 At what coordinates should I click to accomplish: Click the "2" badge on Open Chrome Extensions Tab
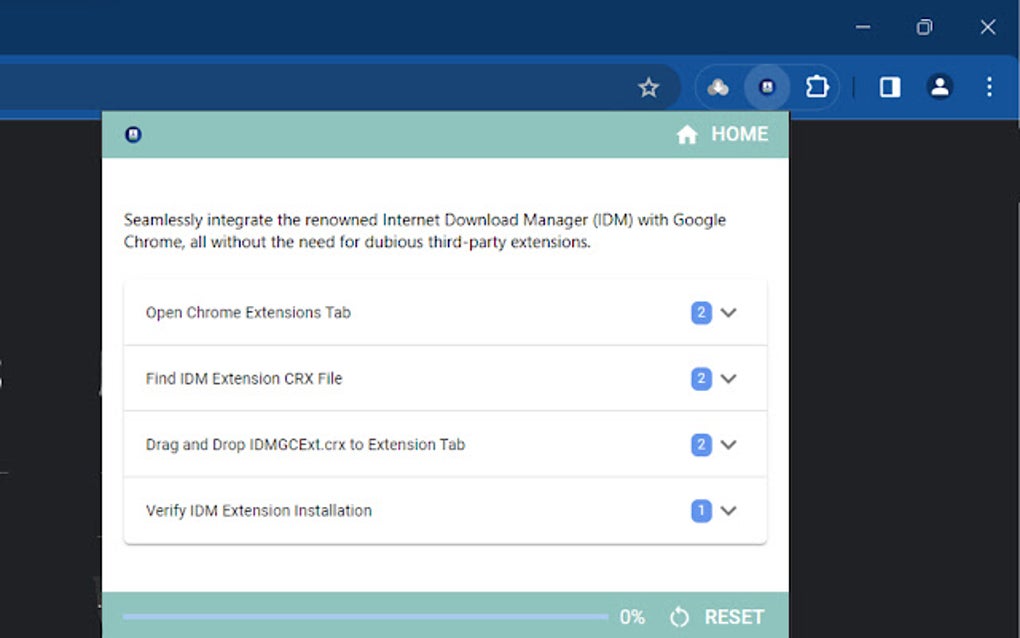(x=700, y=312)
